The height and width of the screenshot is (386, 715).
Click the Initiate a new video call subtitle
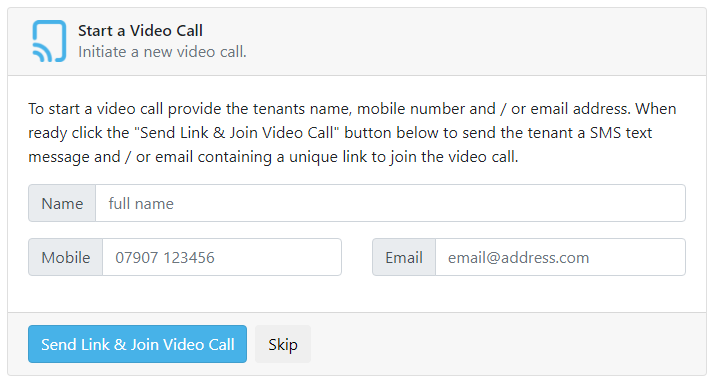(162, 52)
